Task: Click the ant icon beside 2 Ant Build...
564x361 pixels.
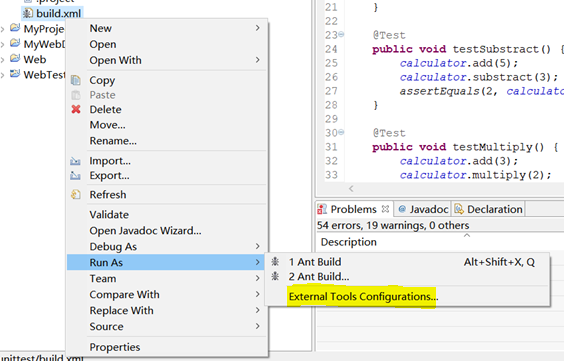Action: (275, 276)
